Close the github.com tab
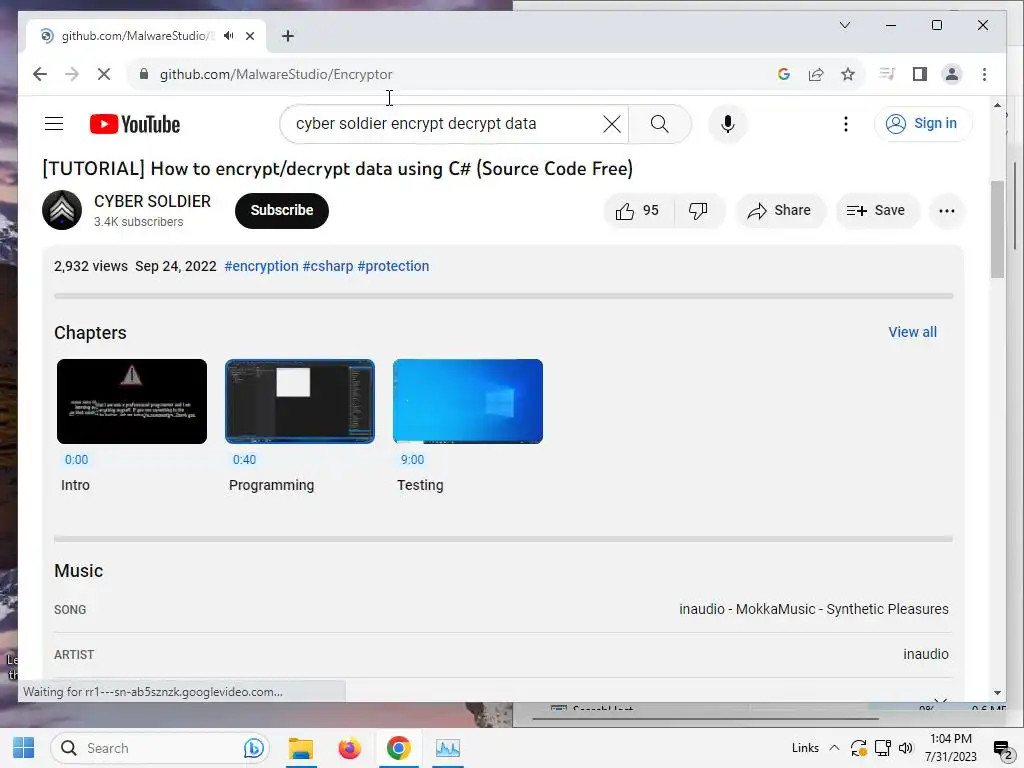Viewport: 1024px width, 768px height. point(249,36)
